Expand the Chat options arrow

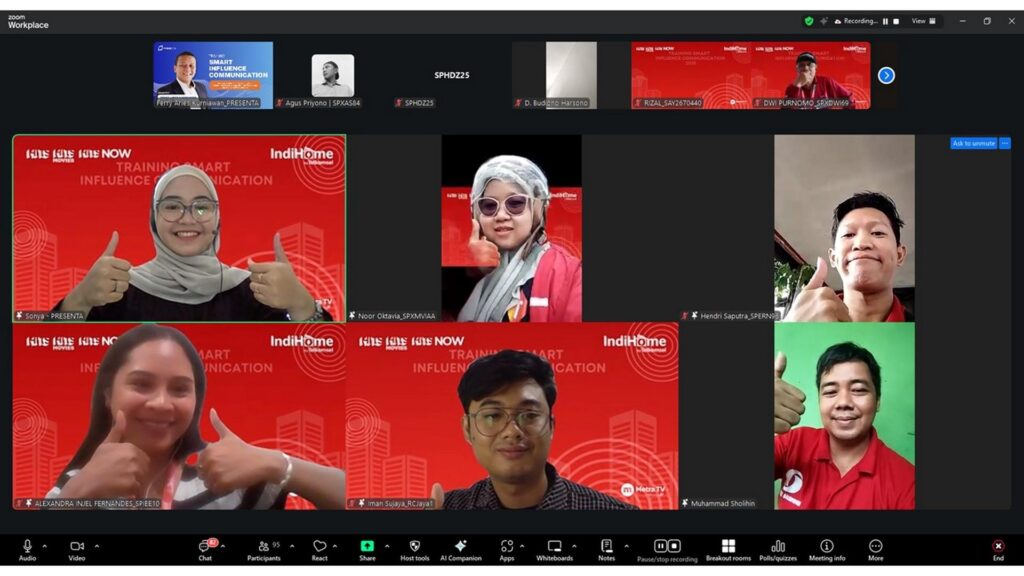[223, 546]
